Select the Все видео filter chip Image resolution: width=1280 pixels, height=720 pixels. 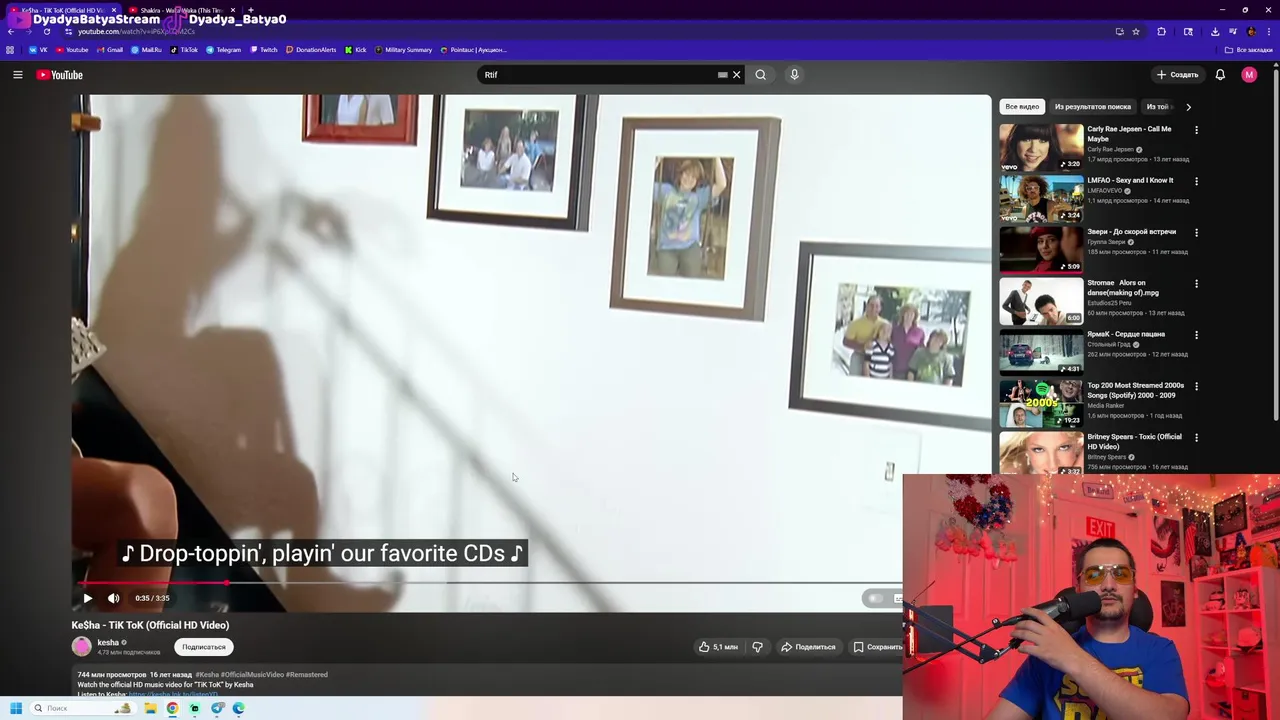tap(1022, 107)
